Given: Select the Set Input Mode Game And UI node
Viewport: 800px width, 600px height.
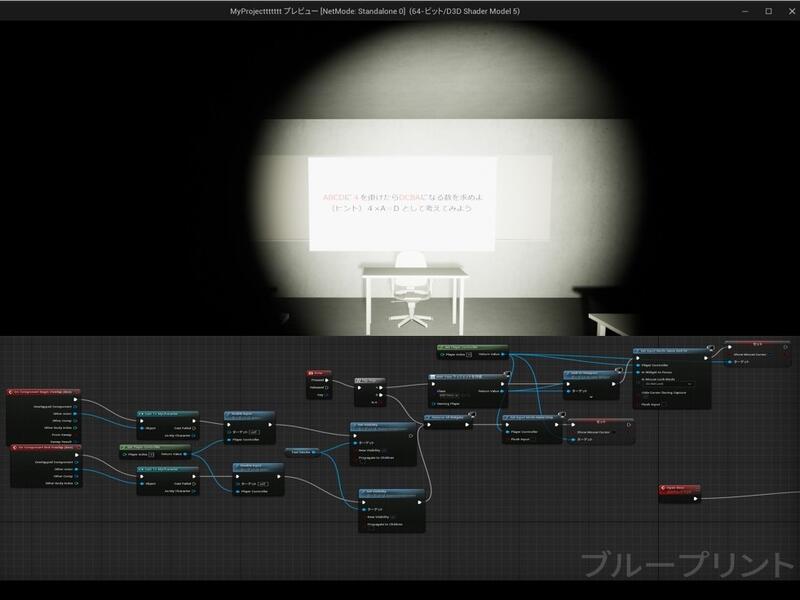Looking at the screenshot, I should tap(671, 352).
